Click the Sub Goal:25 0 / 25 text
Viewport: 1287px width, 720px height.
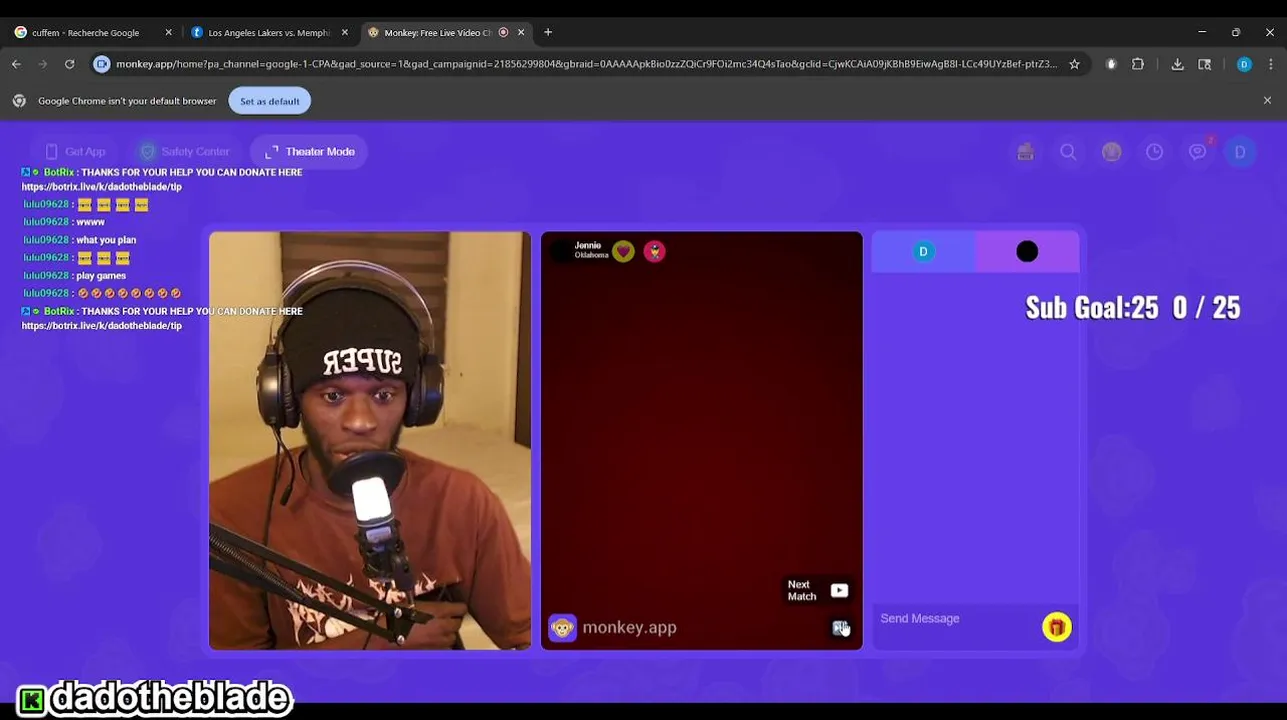[x=1133, y=308]
